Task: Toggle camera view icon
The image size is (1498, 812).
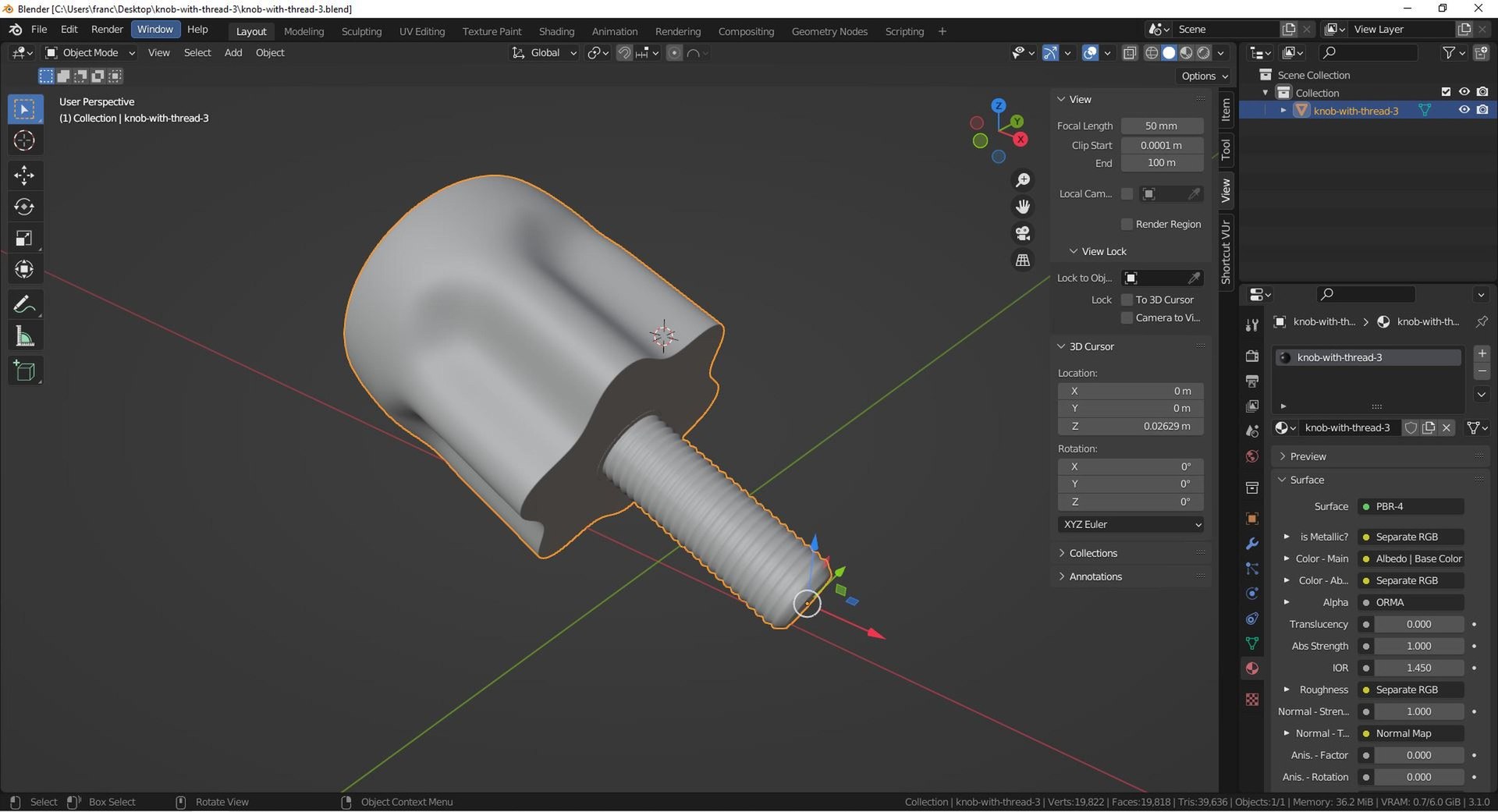Action: tap(1022, 233)
